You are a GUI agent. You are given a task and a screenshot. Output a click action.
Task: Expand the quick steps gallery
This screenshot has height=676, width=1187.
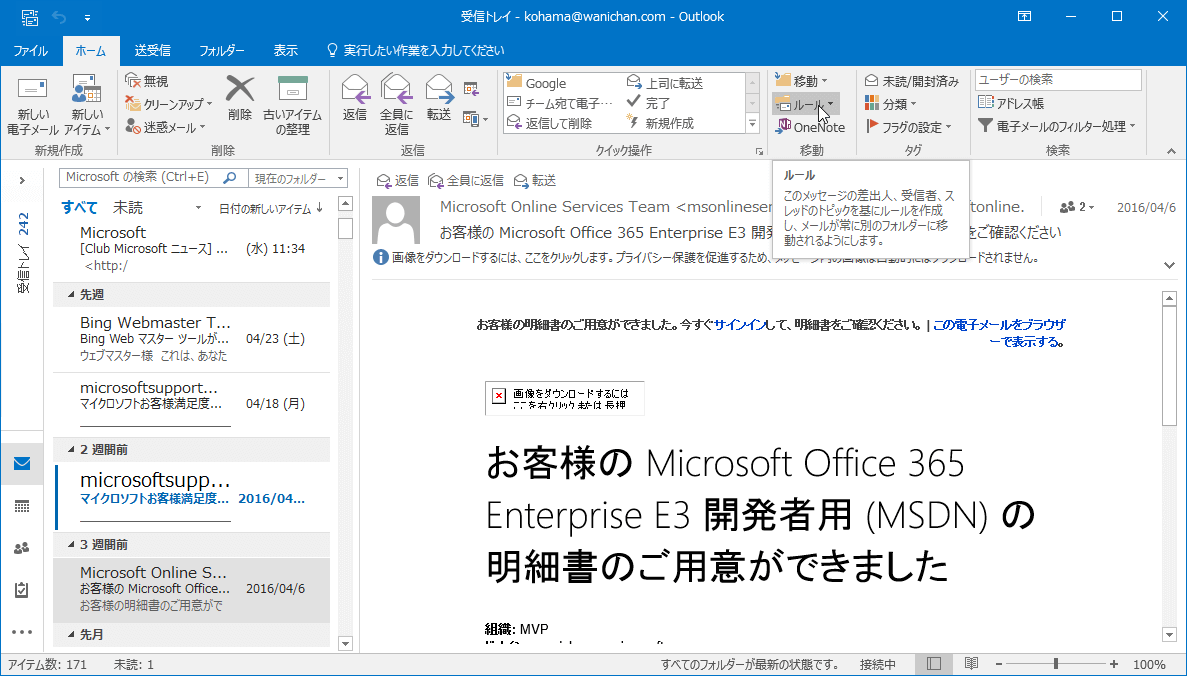tap(752, 123)
